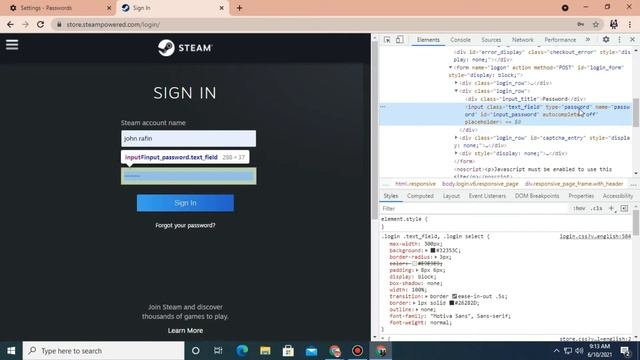Open login.css source link
Image resolution: width=640 pixels, height=360 pixels.
click(595, 236)
